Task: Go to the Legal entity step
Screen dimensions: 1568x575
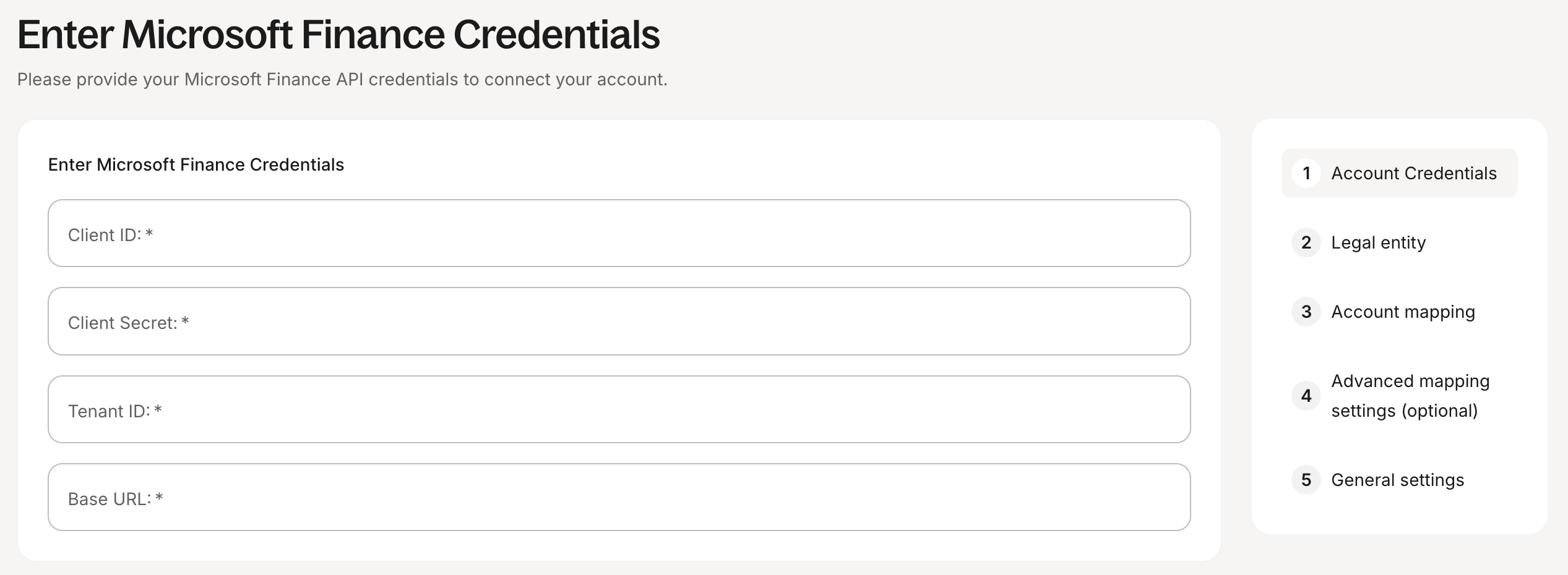Action: click(1378, 242)
